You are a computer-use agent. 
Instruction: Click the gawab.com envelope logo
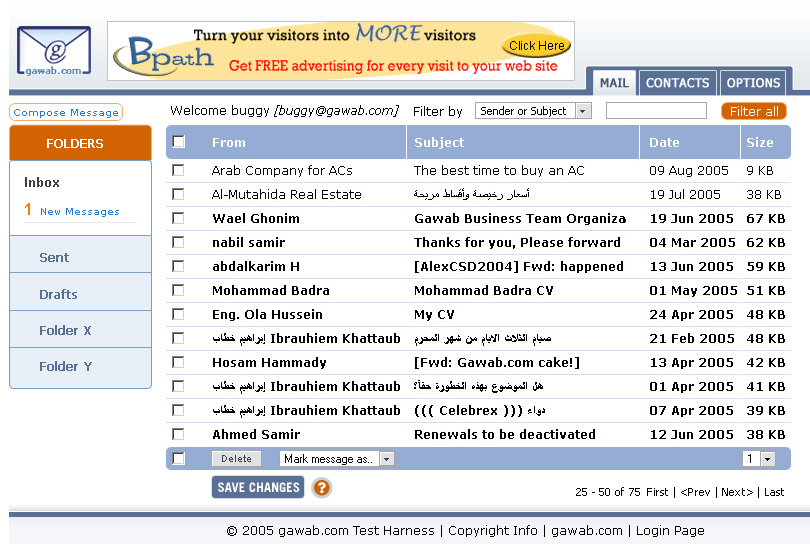[x=54, y=53]
